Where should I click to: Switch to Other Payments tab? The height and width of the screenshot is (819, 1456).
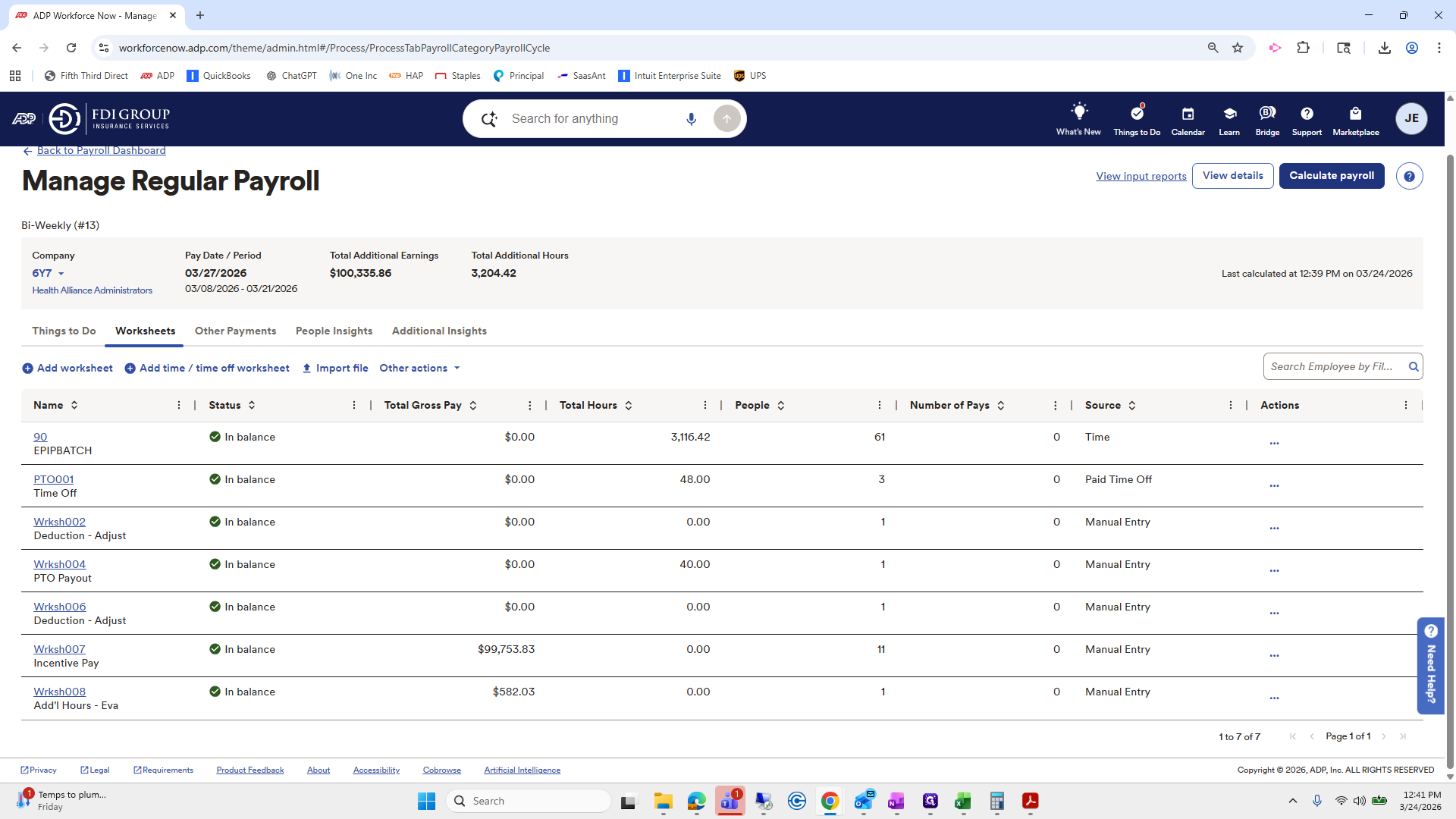point(235,331)
